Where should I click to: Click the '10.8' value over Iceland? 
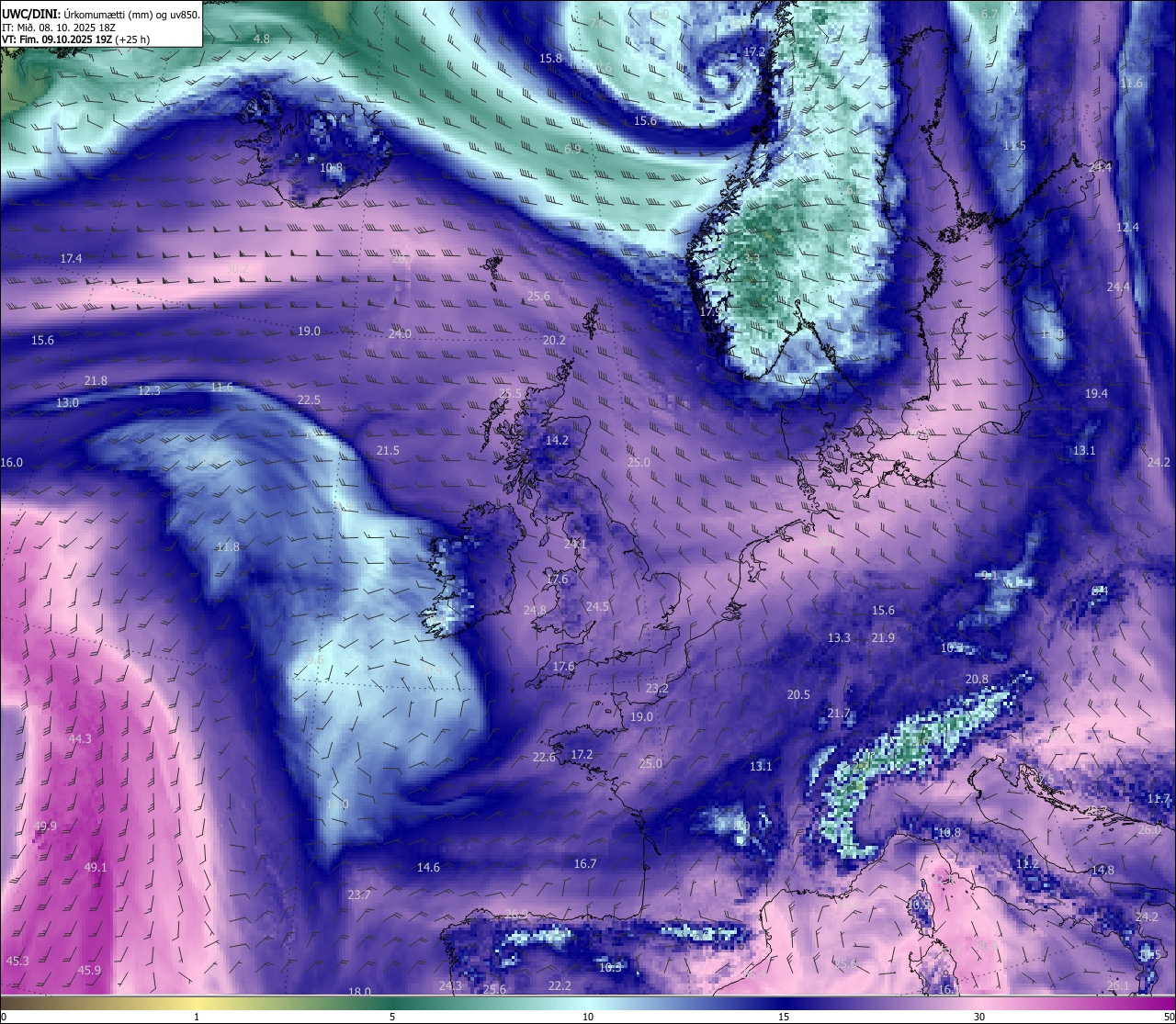click(331, 168)
